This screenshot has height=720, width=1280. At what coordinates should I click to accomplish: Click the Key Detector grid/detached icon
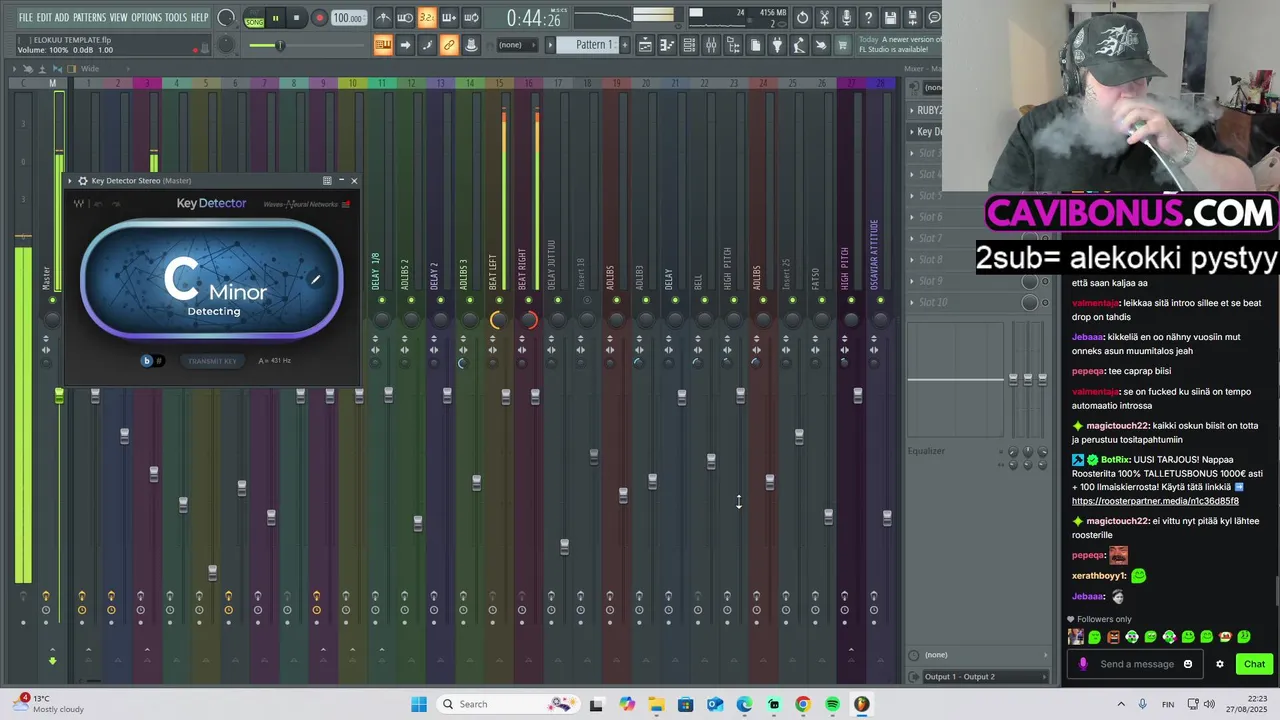coord(327,181)
